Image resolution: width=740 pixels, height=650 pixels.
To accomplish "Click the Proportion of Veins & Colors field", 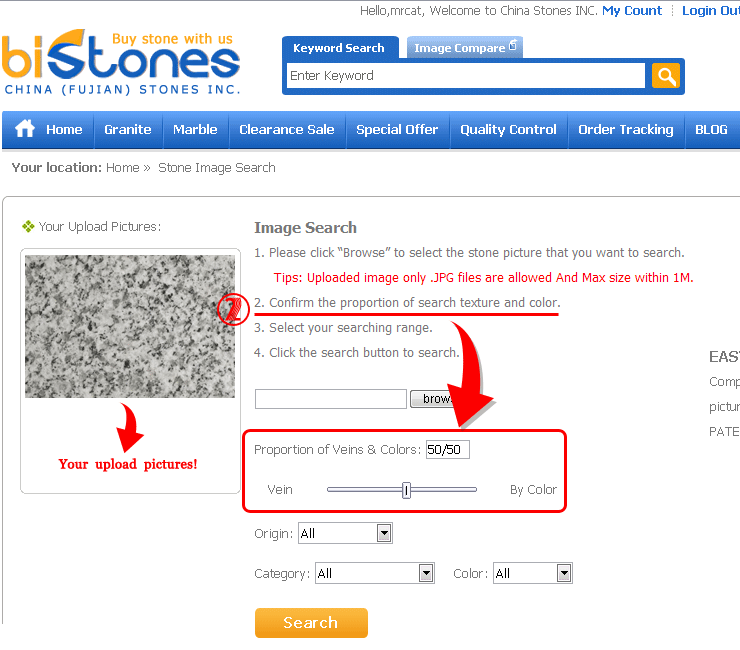I will tap(447, 449).
